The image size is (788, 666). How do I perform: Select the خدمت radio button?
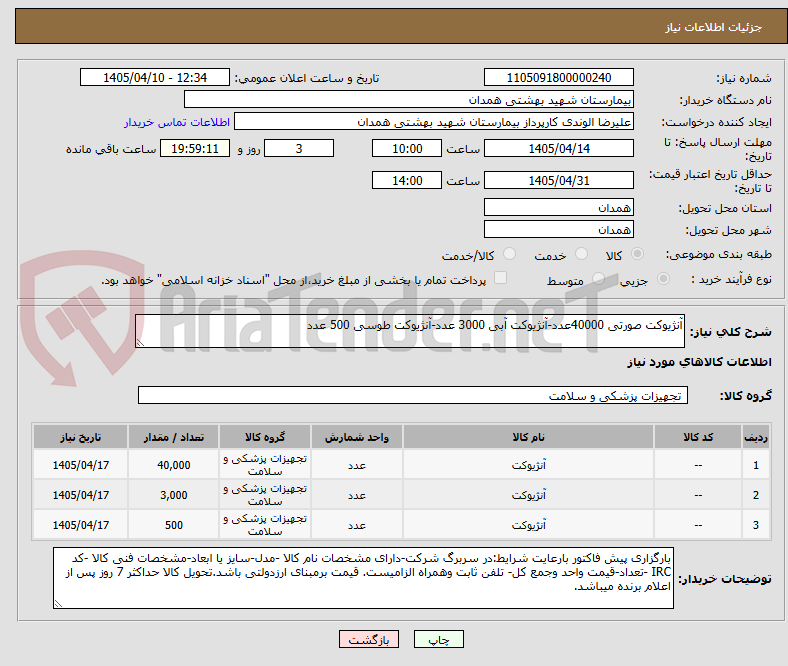[x=581, y=254]
